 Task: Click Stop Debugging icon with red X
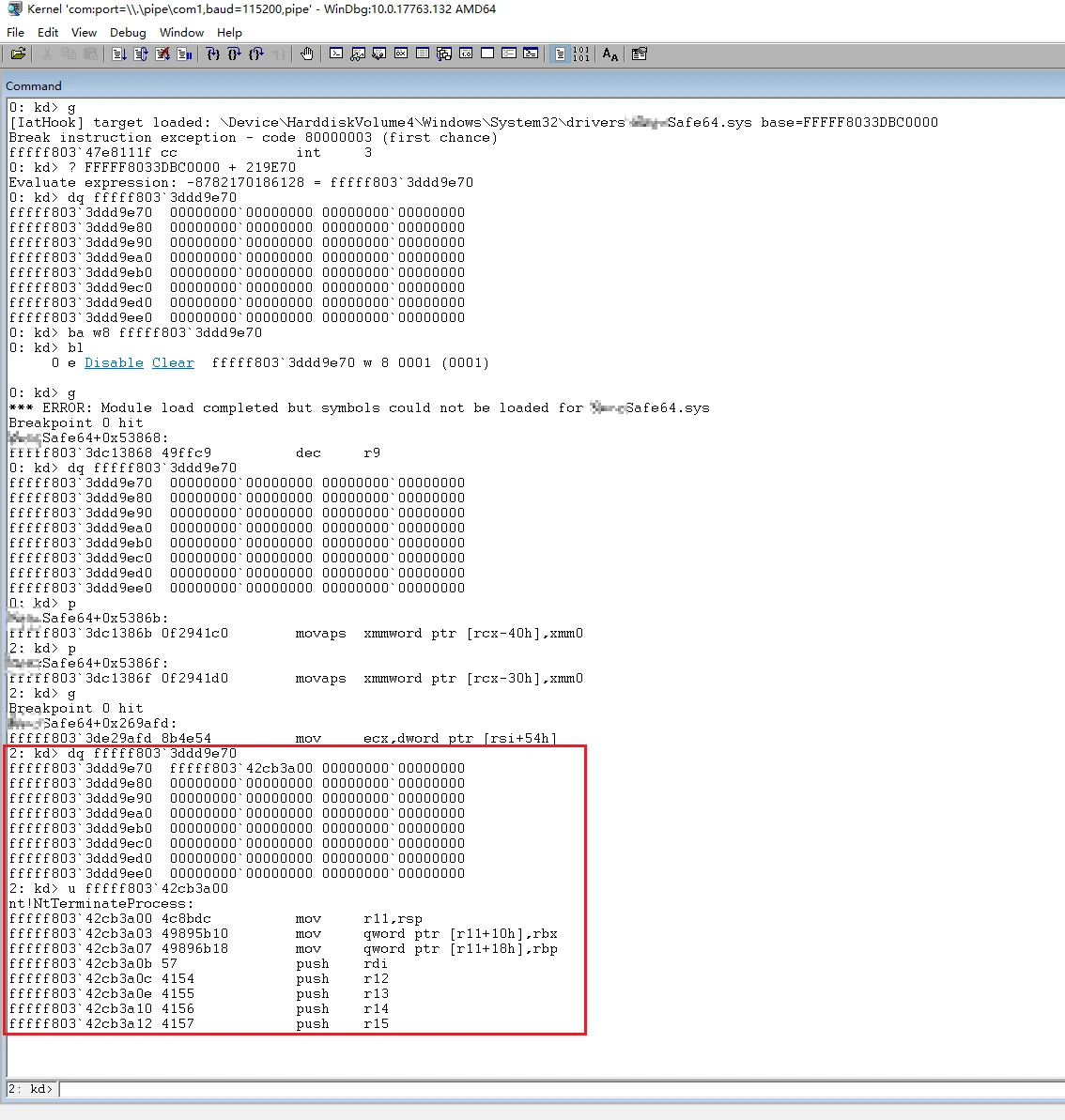(x=163, y=54)
